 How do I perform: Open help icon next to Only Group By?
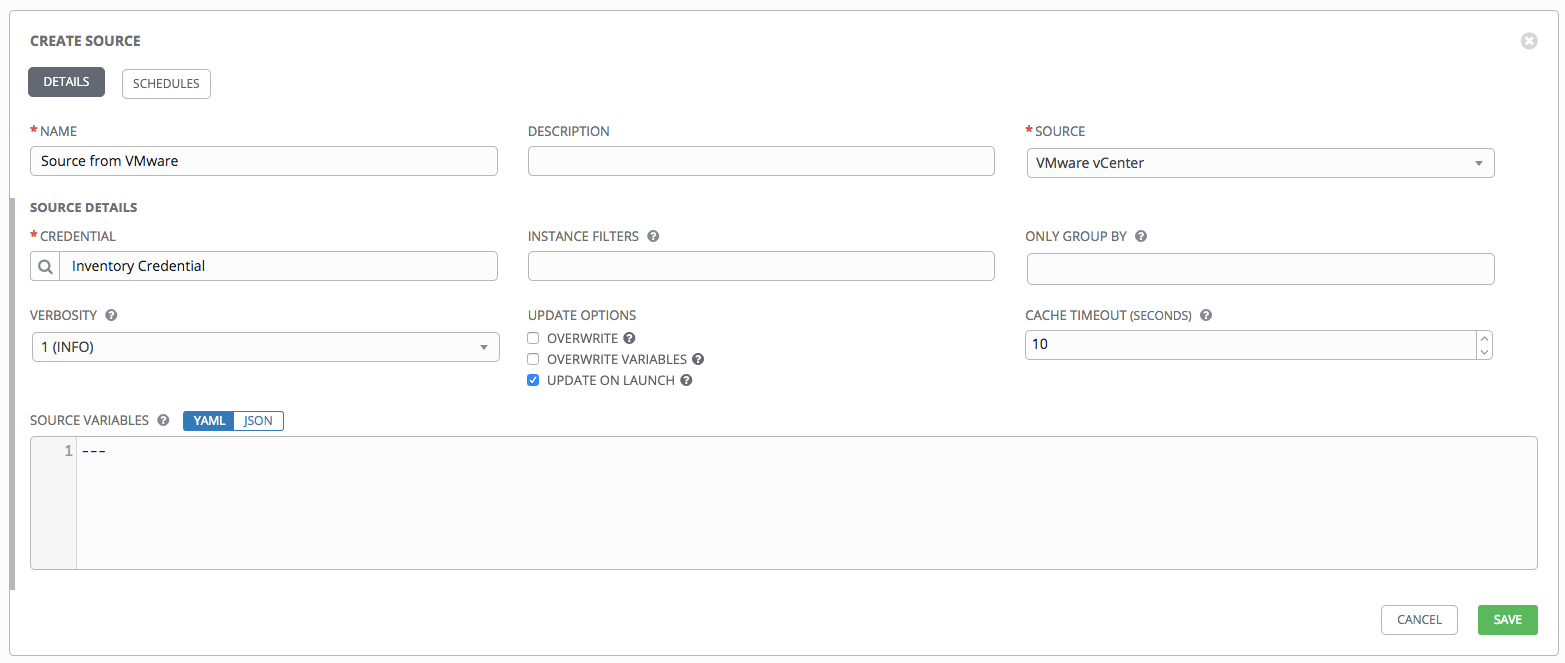[1141, 237]
